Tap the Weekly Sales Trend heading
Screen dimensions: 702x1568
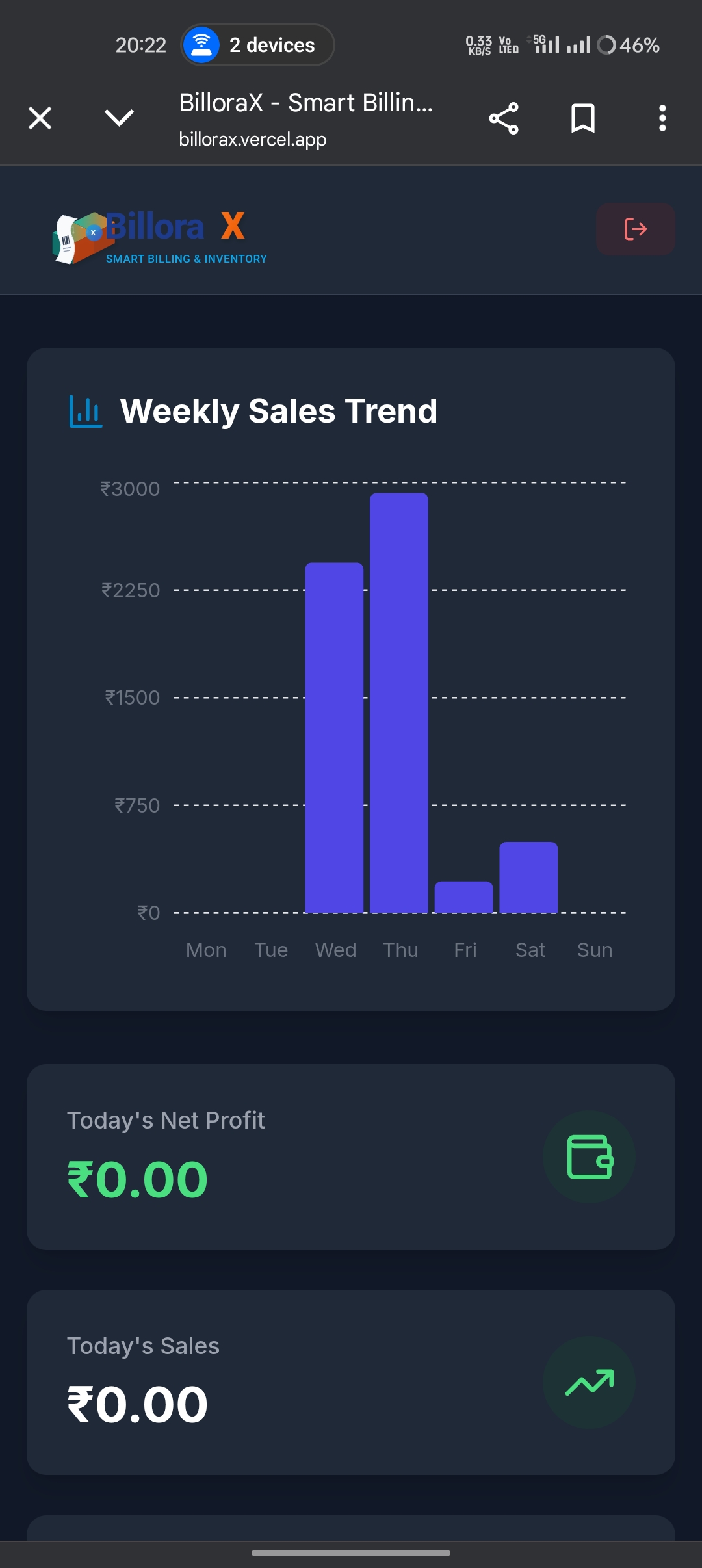[279, 412]
